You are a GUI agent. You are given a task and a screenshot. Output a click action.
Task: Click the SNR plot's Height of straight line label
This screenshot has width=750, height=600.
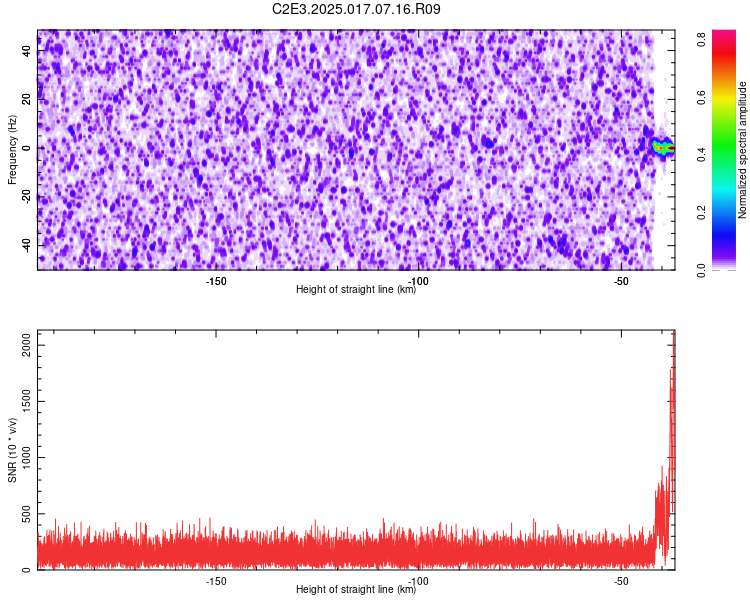(356, 589)
